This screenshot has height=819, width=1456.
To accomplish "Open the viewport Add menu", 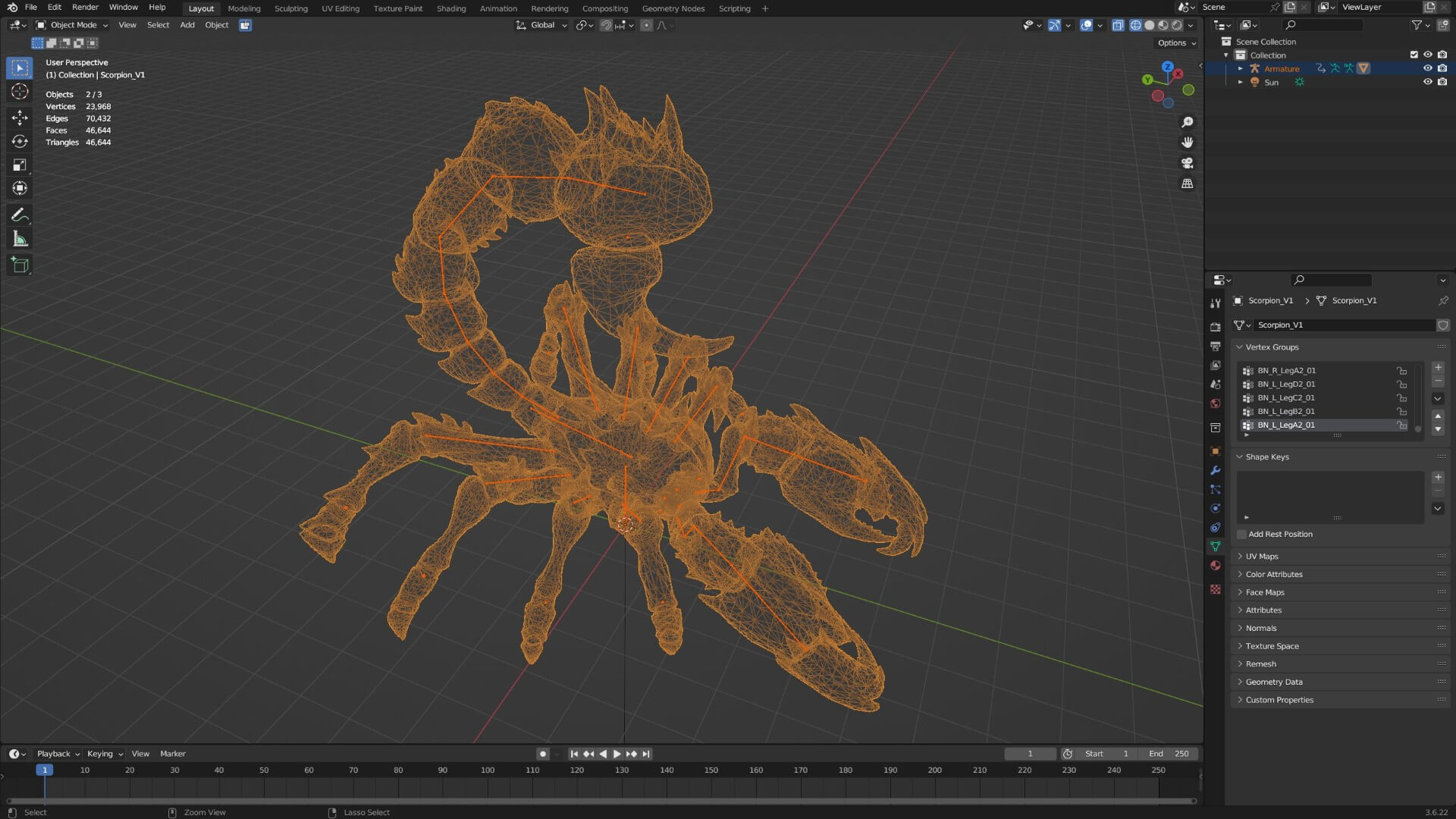I will [187, 25].
